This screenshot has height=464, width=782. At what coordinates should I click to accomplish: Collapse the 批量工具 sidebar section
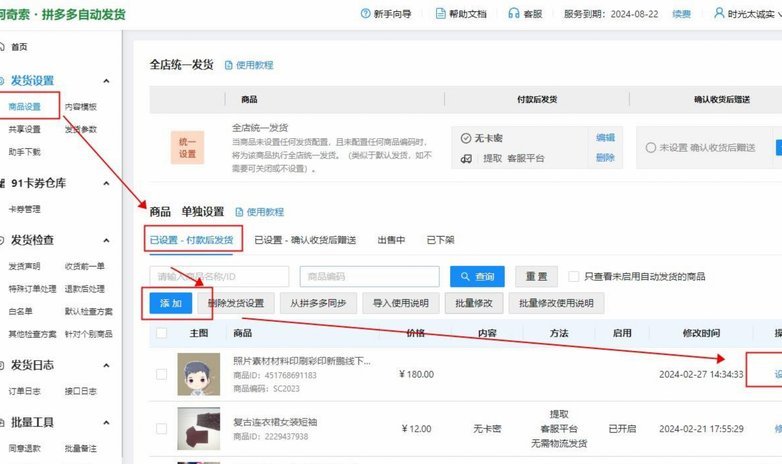coord(106,423)
